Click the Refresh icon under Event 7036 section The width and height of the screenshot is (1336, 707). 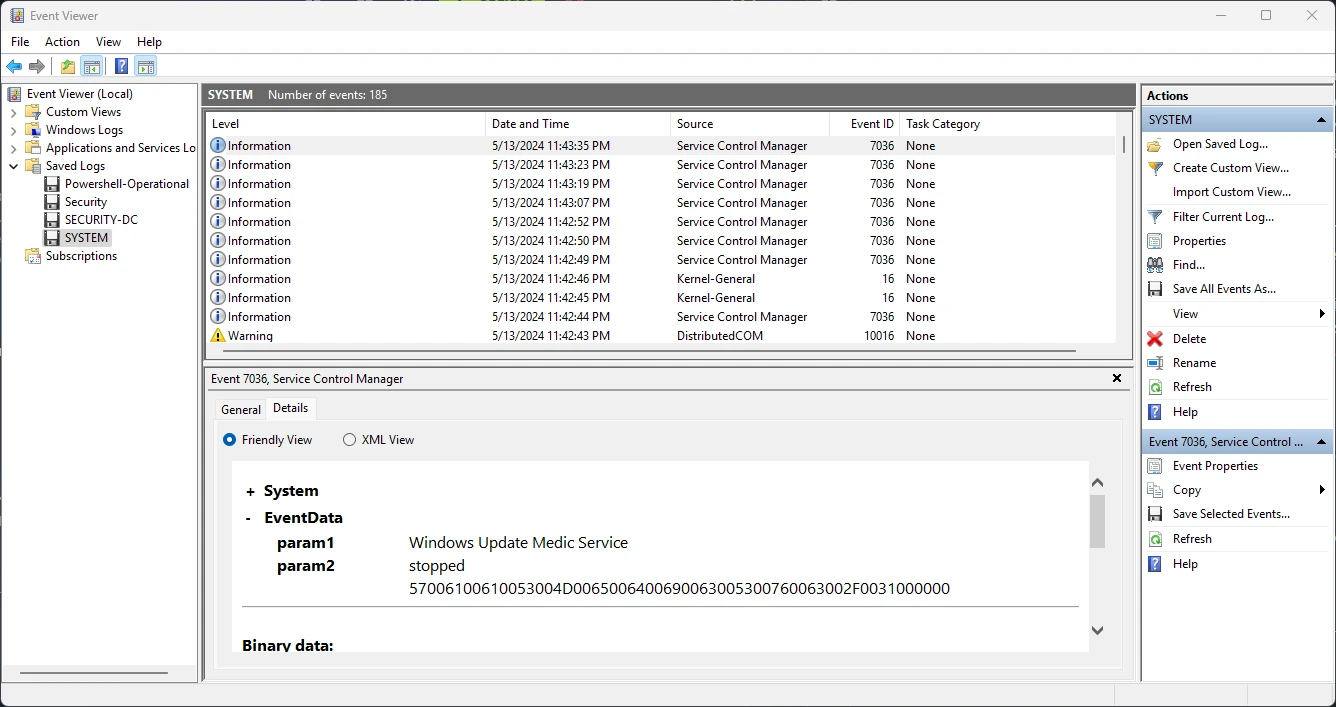pos(1155,539)
